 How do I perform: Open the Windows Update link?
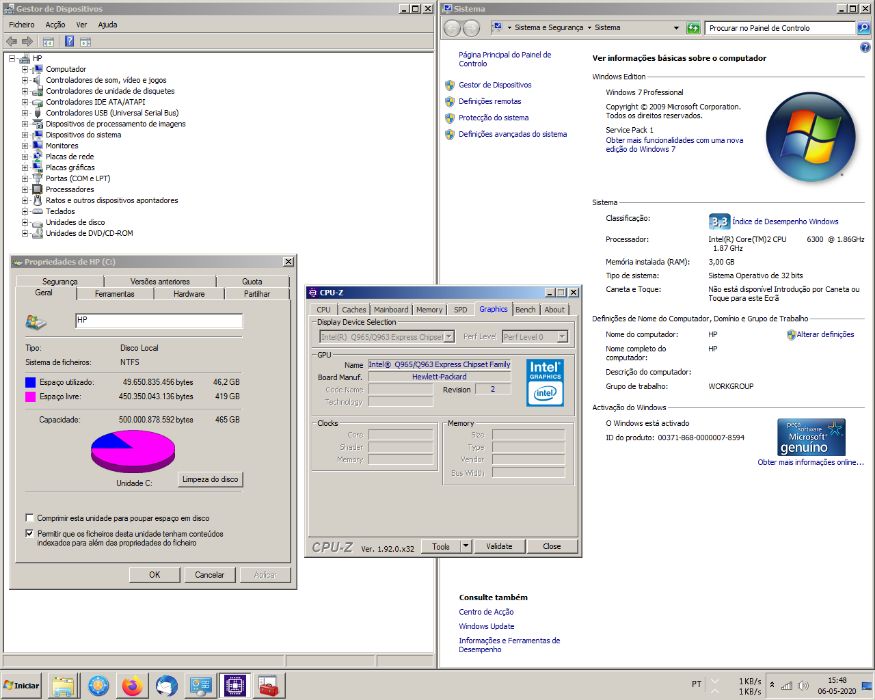tap(486, 626)
